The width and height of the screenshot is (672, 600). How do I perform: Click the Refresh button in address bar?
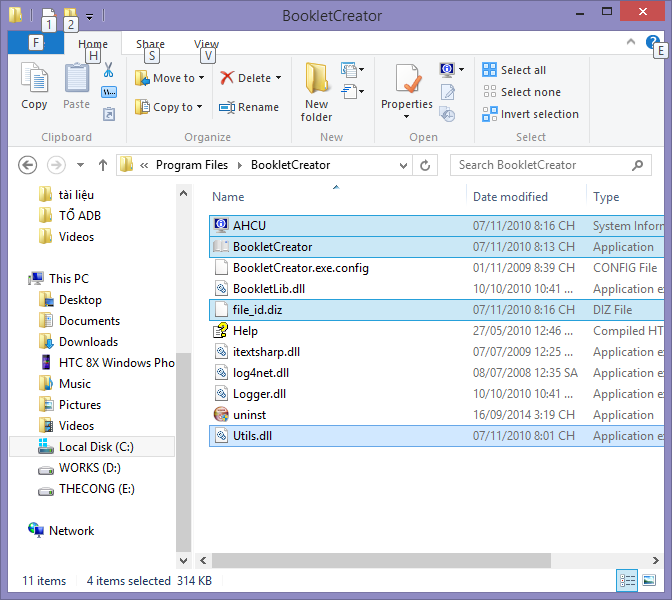coord(425,165)
